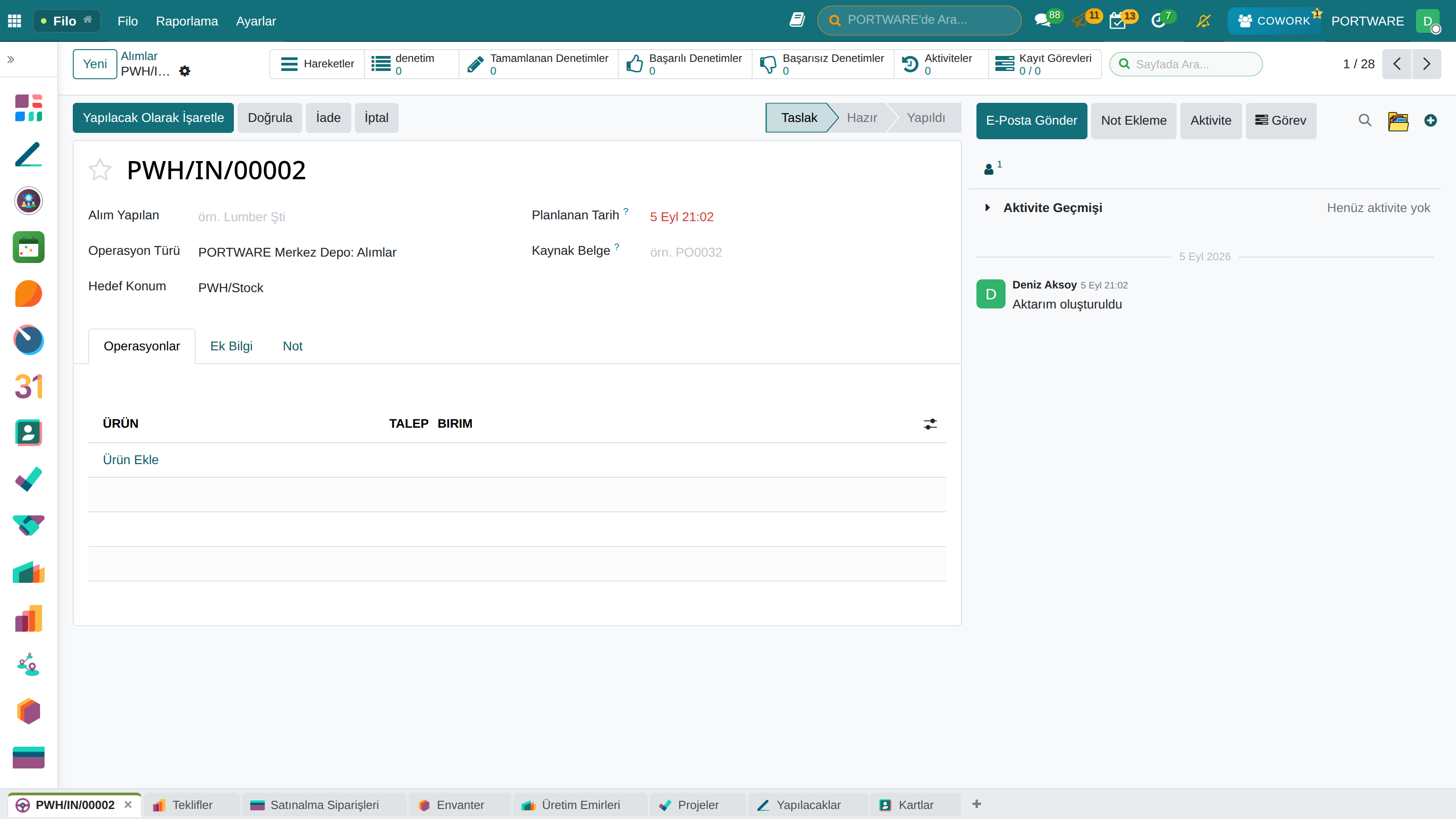Expand the left sidebar with double chevron

click(x=11, y=59)
